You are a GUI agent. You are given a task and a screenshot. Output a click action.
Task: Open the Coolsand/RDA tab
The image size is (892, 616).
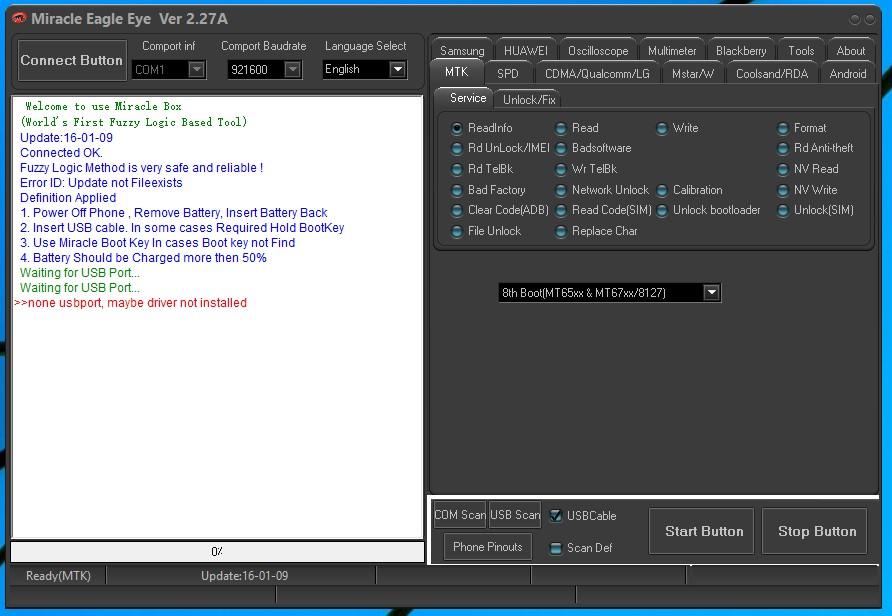click(x=771, y=73)
